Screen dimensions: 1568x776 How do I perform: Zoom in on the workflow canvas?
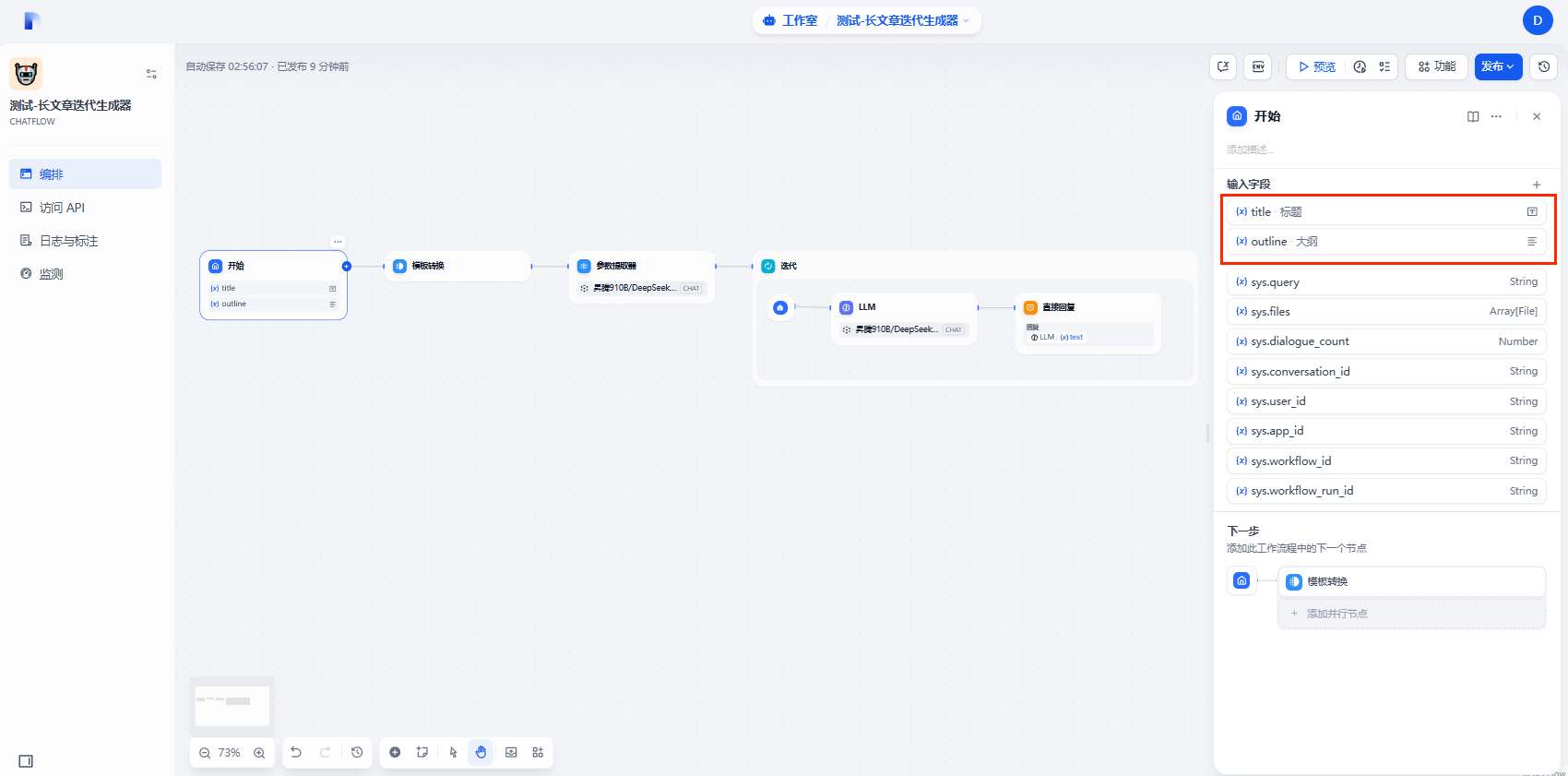pyautogui.click(x=259, y=753)
